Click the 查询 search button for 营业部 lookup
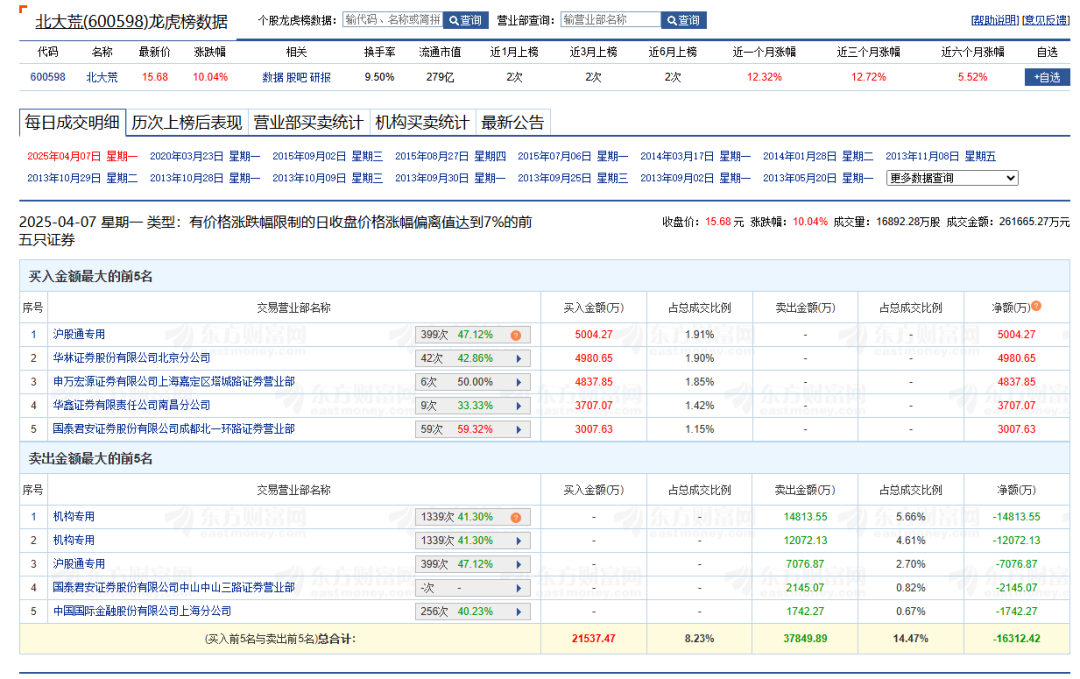1080x679 pixels. (684, 20)
